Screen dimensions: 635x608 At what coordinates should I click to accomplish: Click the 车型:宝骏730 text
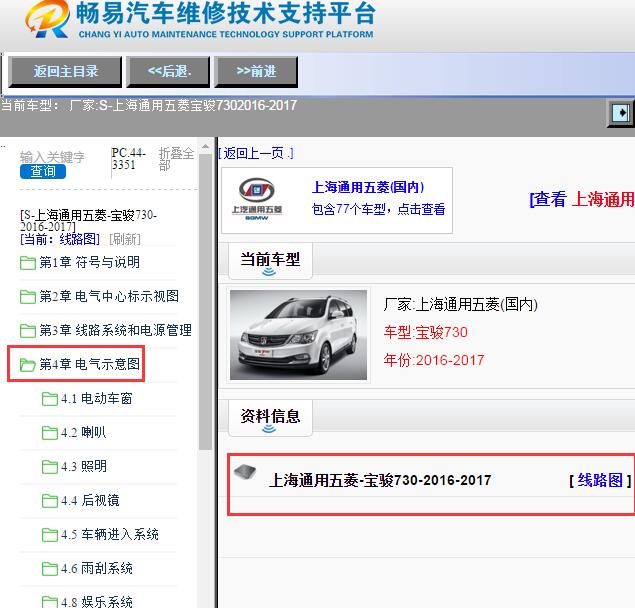click(x=425, y=333)
